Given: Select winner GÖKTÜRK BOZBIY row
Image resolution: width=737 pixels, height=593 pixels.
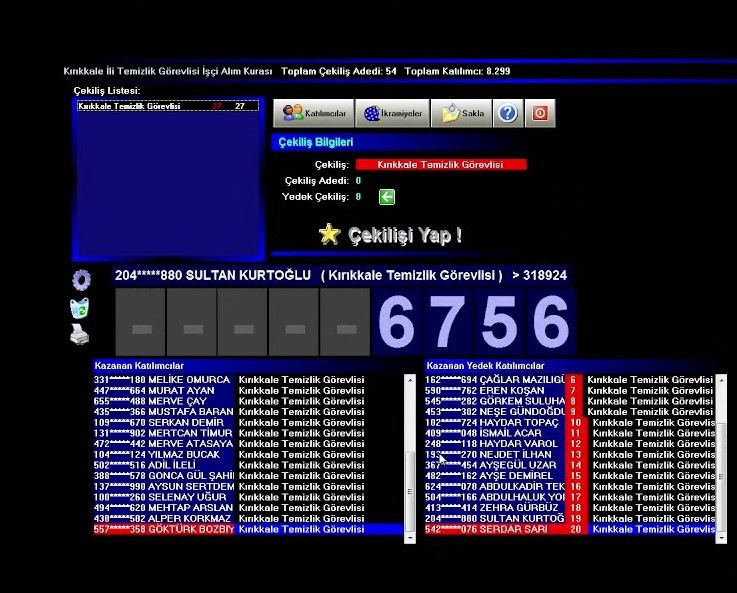Looking at the screenshot, I should pyautogui.click(x=248, y=529).
